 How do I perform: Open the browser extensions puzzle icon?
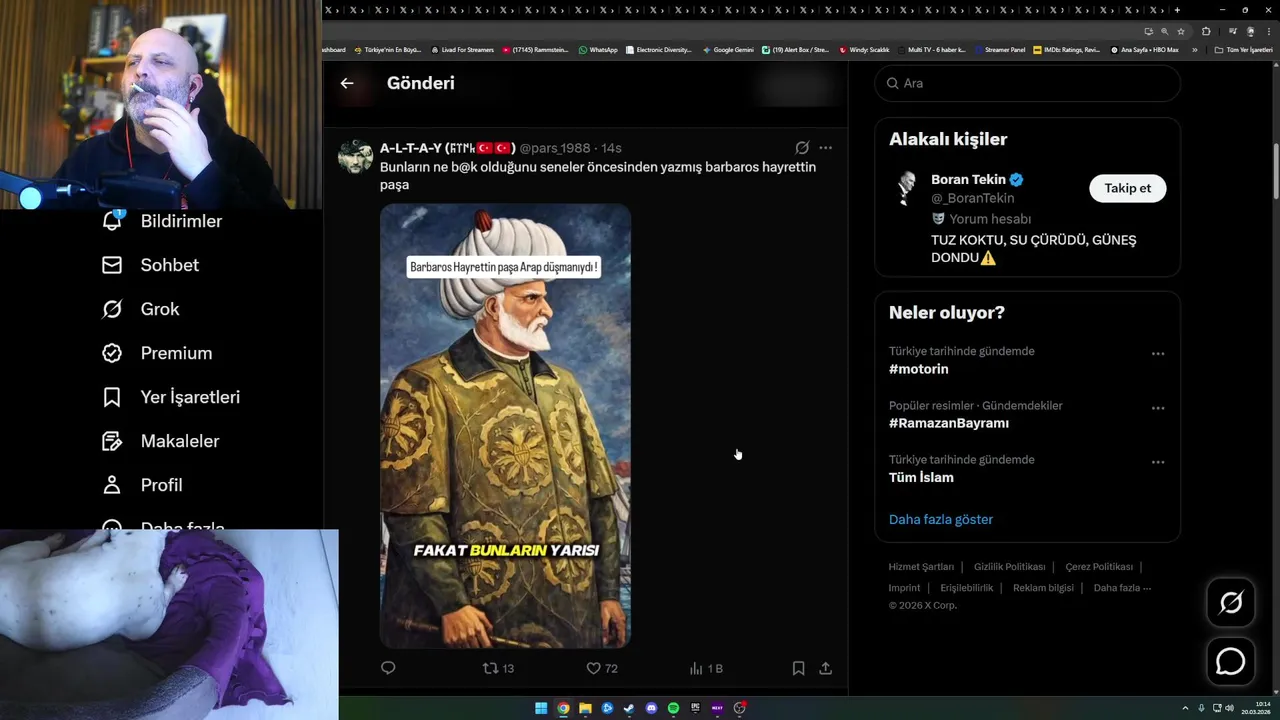pos(1206,31)
